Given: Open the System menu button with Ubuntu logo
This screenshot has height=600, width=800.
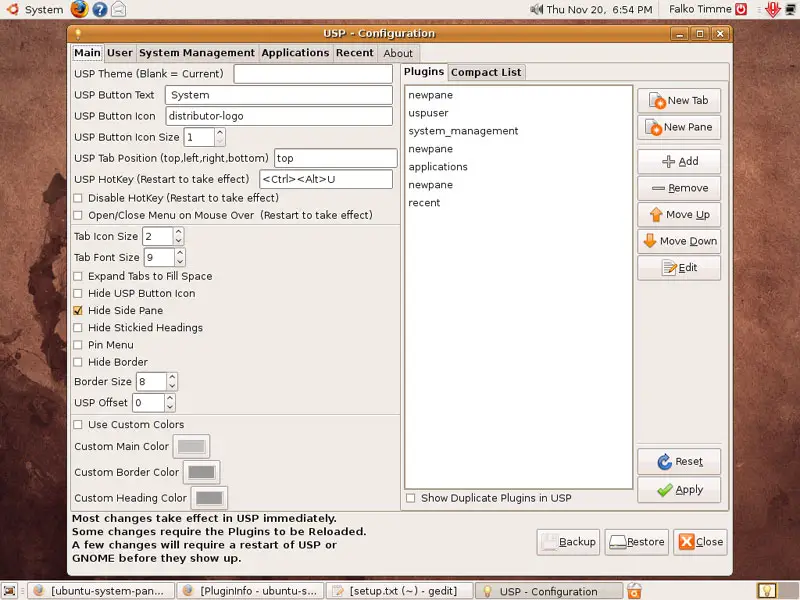Looking at the screenshot, I should [x=35, y=9].
